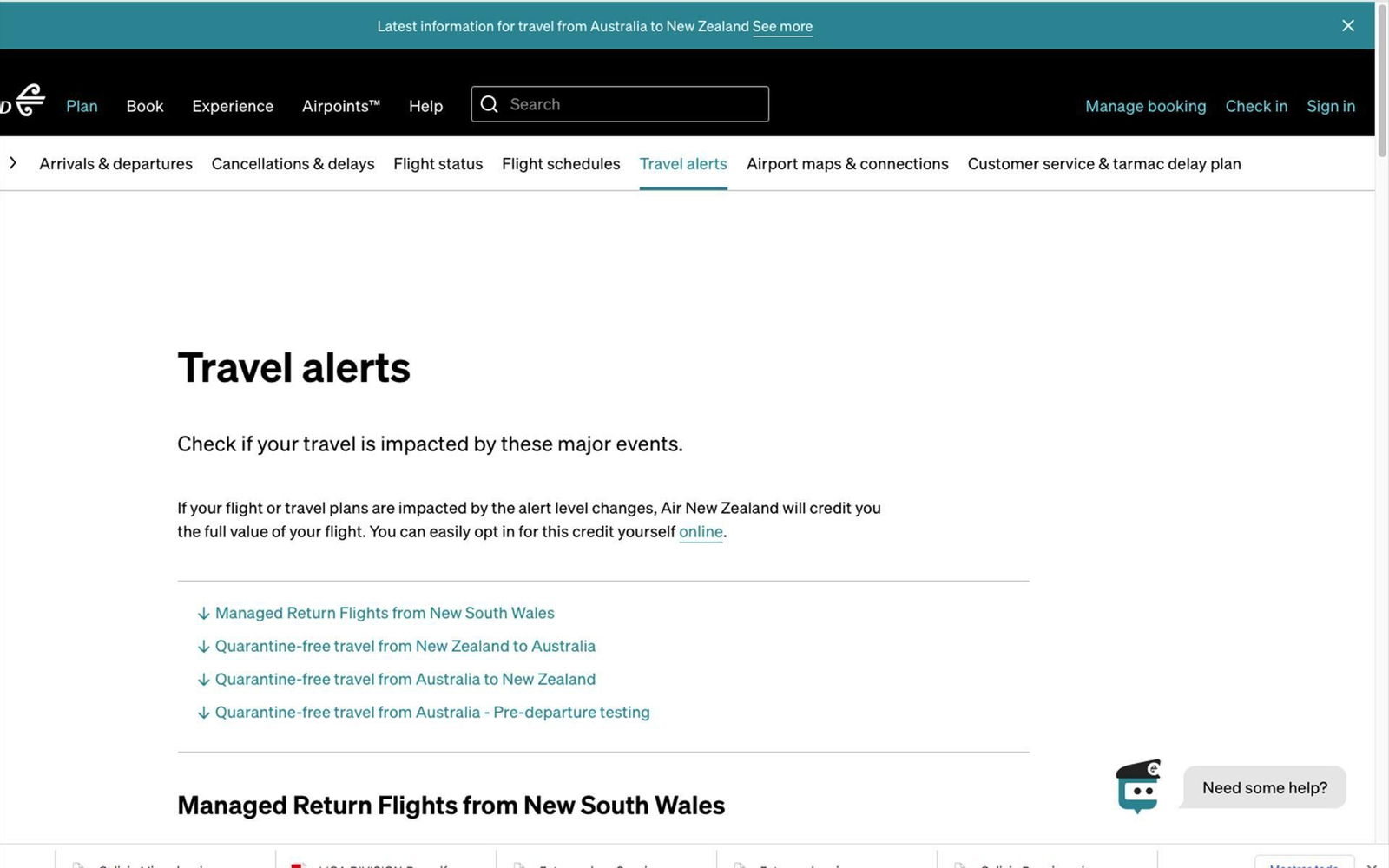The width and height of the screenshot is (1389, 868).
Task: Open the Experience navigation menu
Action: point(232,105)
